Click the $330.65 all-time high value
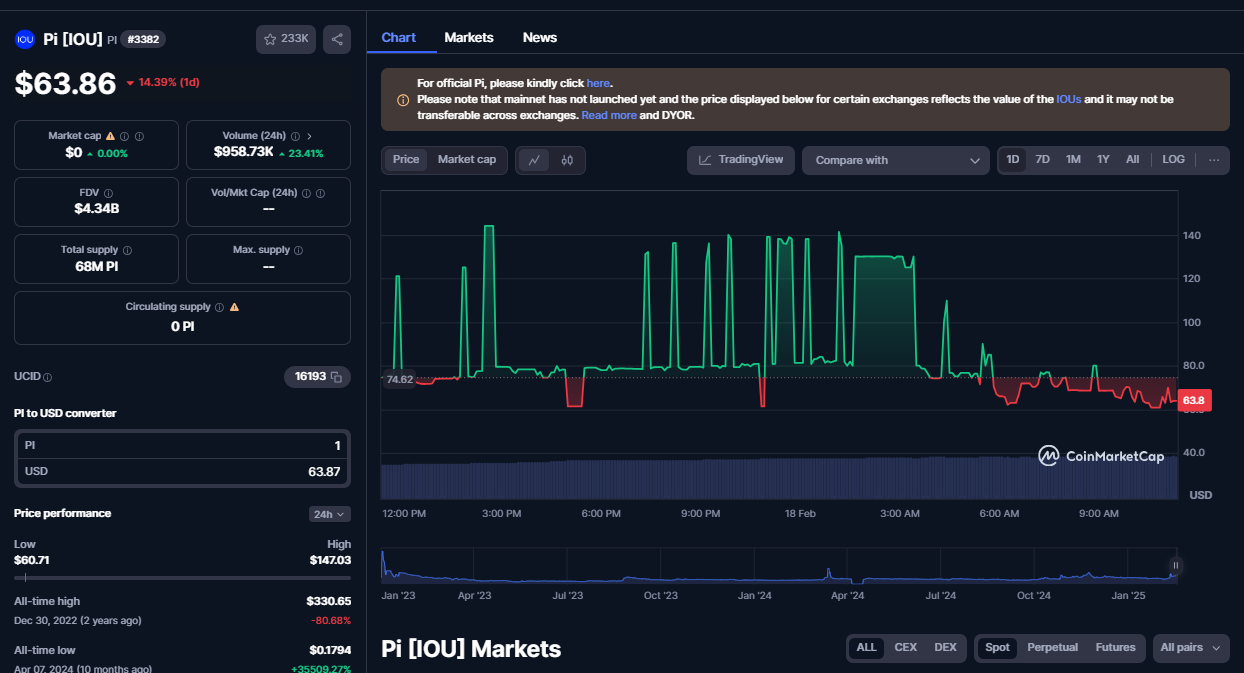Screen dimensions: 1244x673 click(x=329, y=601)
